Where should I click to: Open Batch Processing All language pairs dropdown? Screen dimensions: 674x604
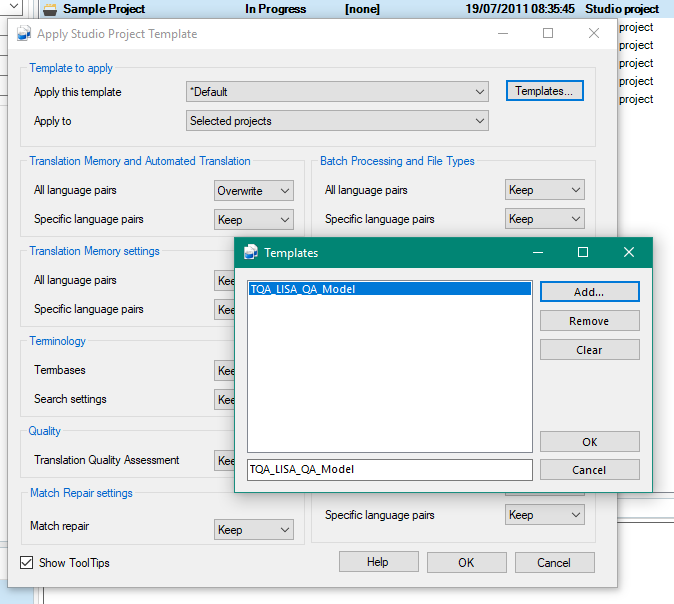(x=544, y=190)
